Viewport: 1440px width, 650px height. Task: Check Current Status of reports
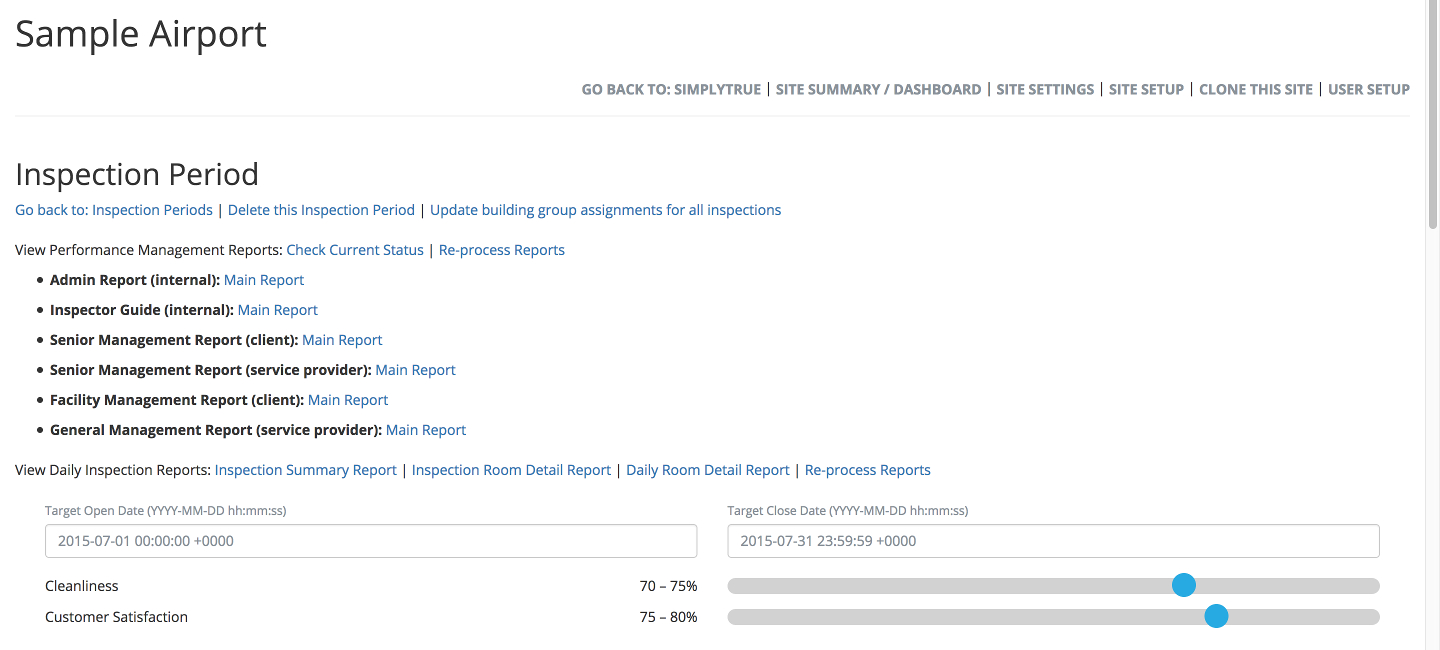[x=355, y=250]
